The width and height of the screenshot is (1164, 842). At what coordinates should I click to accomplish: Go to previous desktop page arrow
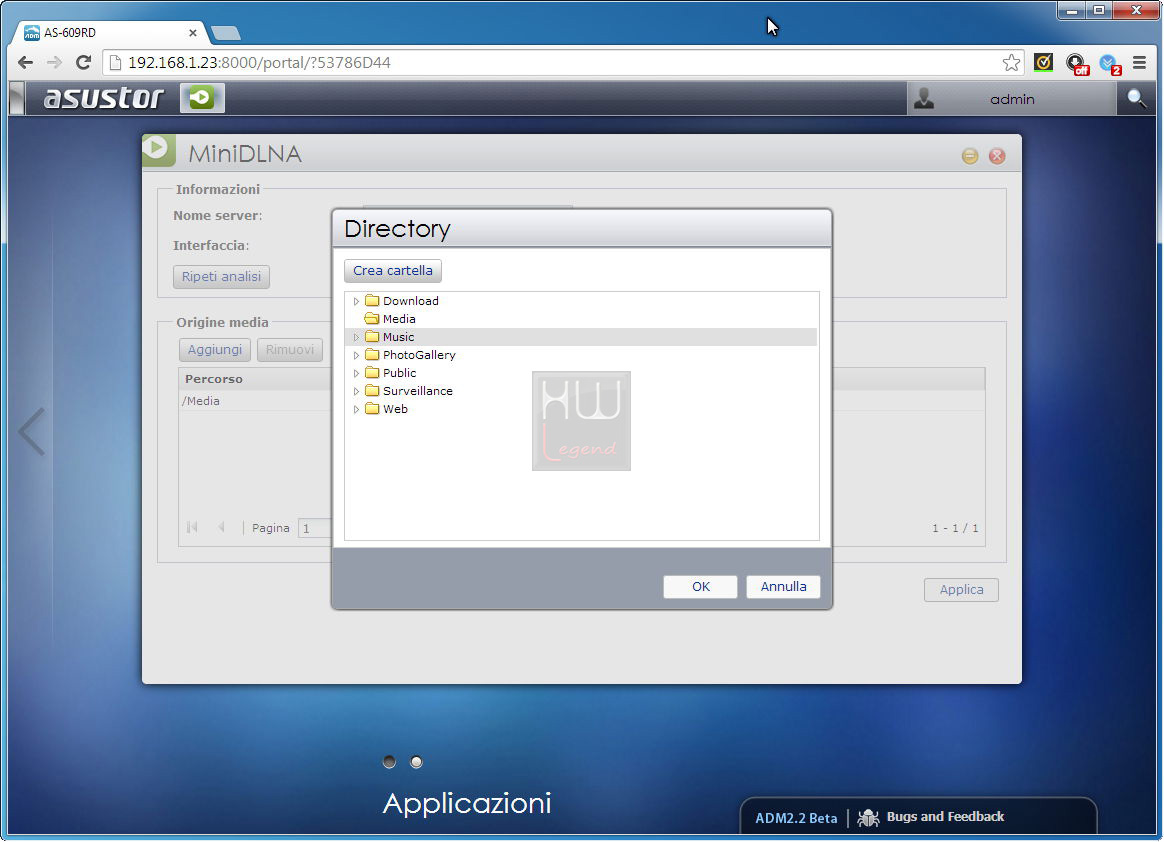click(32, 431)
